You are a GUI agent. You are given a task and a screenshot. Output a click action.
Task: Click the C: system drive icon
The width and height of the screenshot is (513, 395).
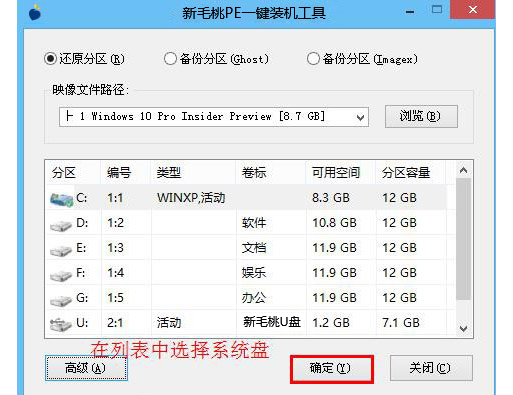coord(62,199)
